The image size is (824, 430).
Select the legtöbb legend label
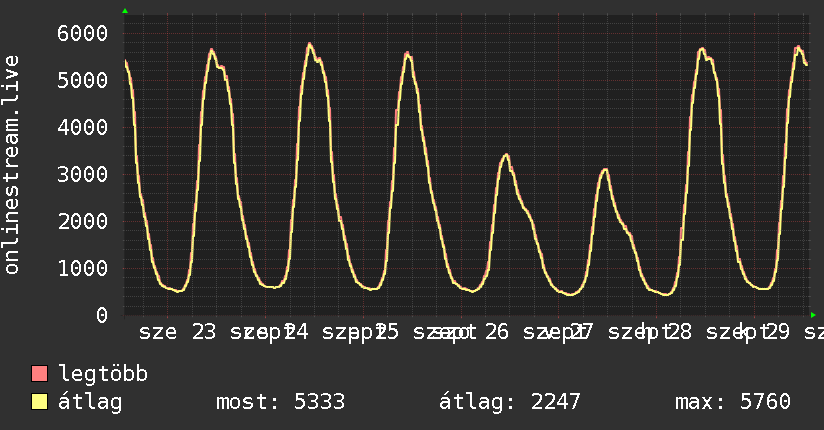tap(103, 373)
